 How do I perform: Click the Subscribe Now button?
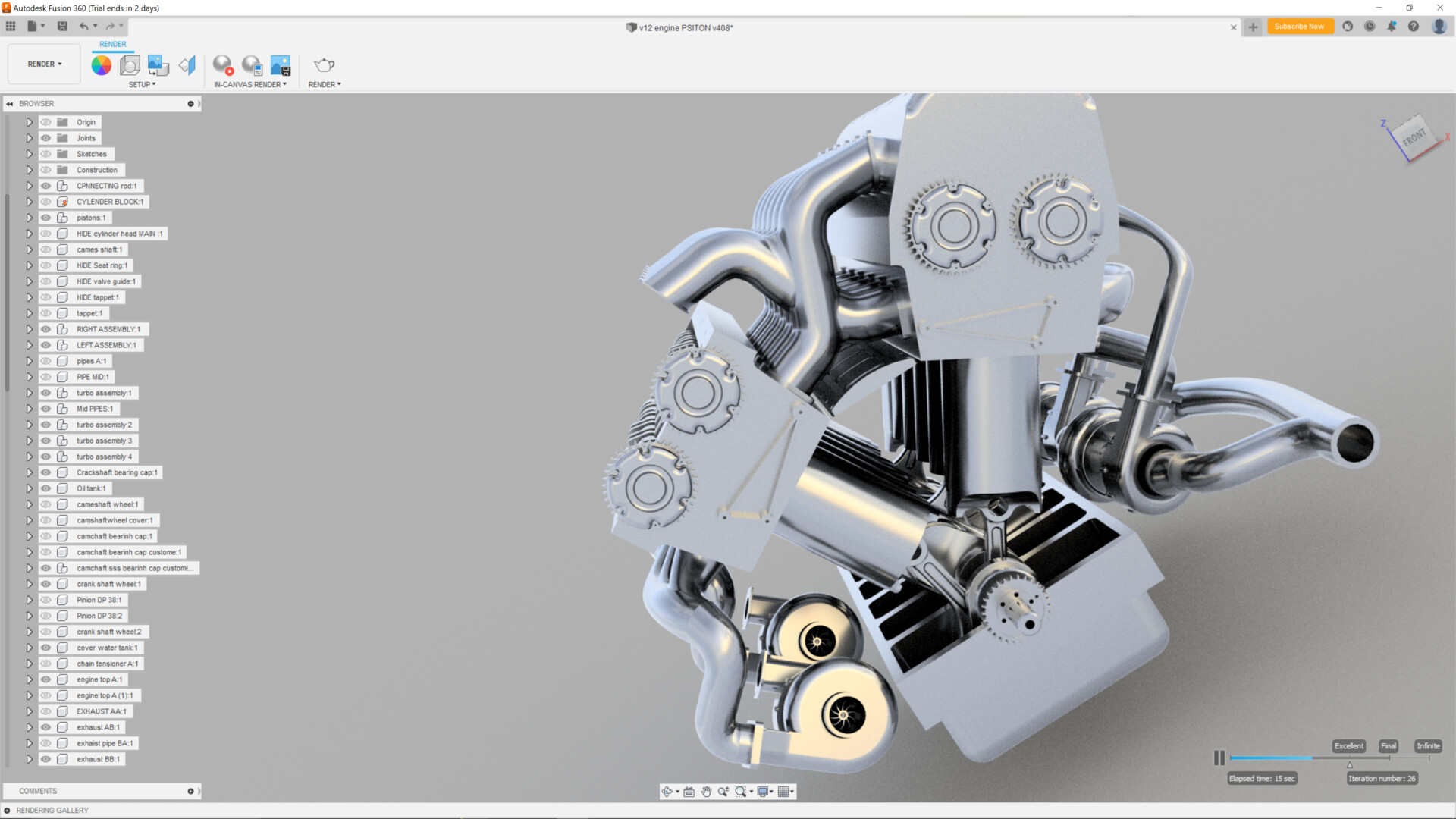pyautogui.click(x=1300, y=26)
